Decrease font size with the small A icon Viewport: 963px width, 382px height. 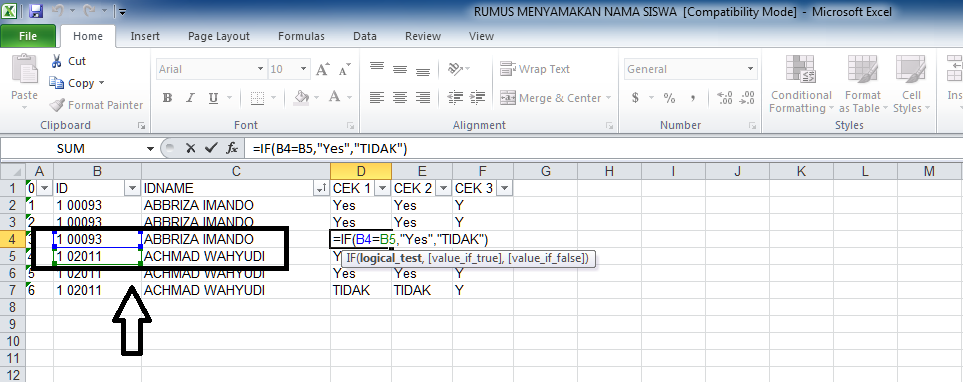[x=344, y=69]
